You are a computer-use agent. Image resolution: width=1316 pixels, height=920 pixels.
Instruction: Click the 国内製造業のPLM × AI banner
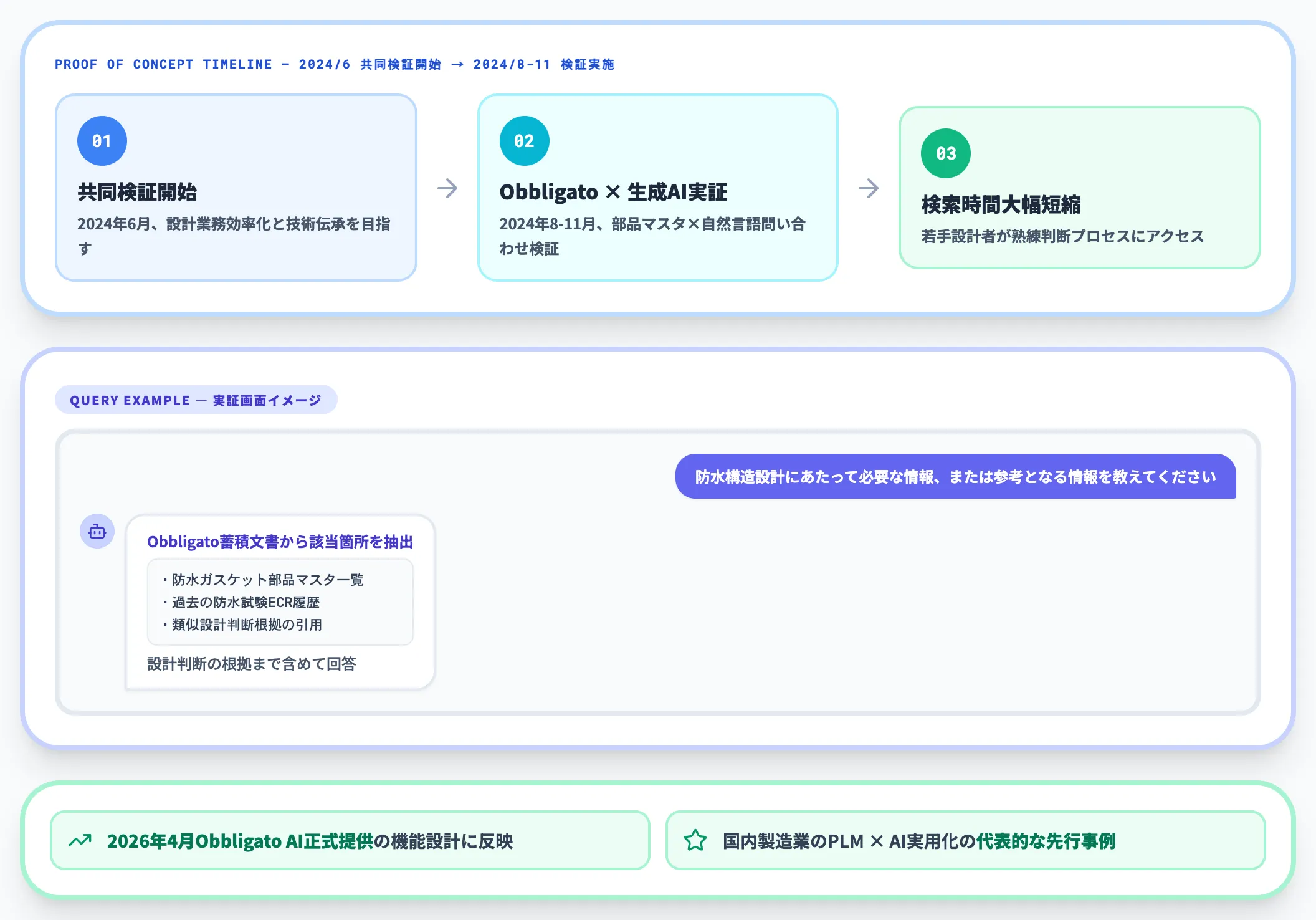coord(966,840)
